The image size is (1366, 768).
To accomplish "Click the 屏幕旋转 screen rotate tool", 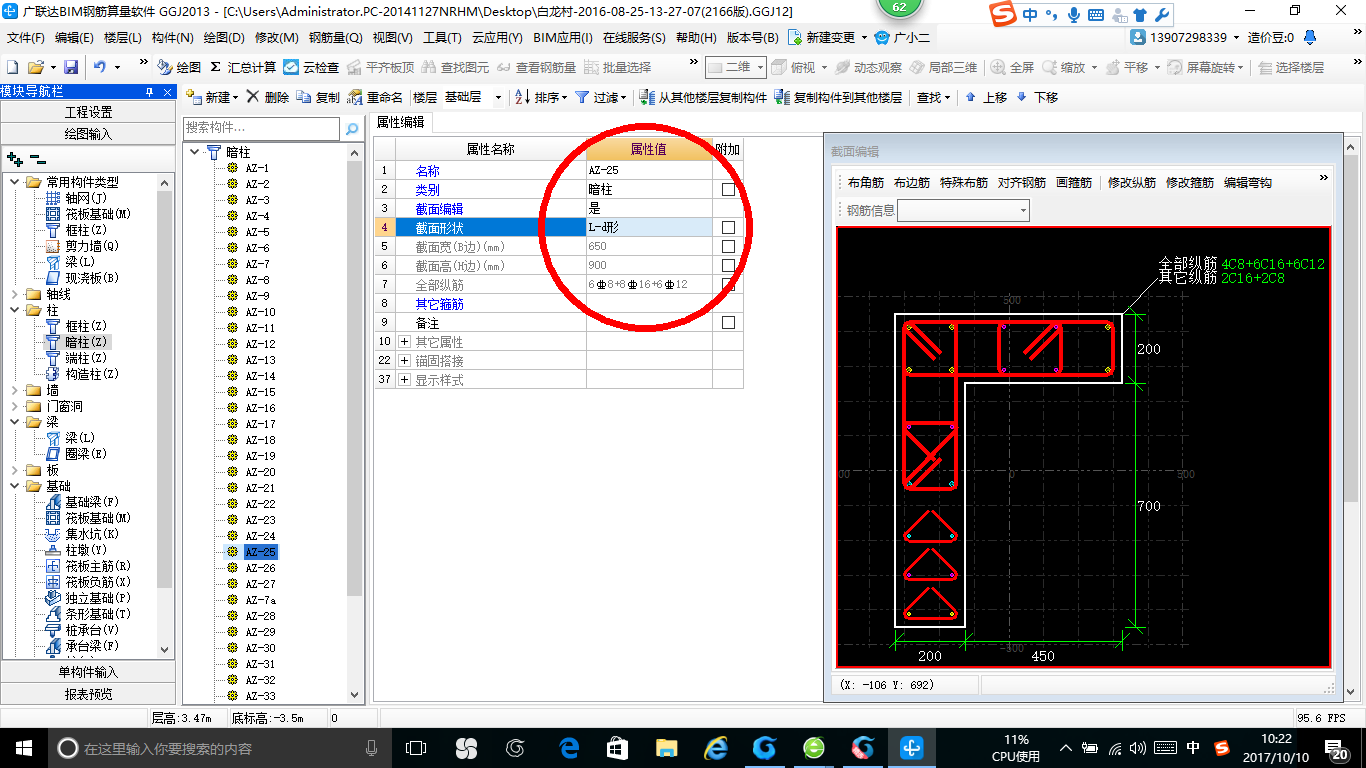I will click(1204, 67).
